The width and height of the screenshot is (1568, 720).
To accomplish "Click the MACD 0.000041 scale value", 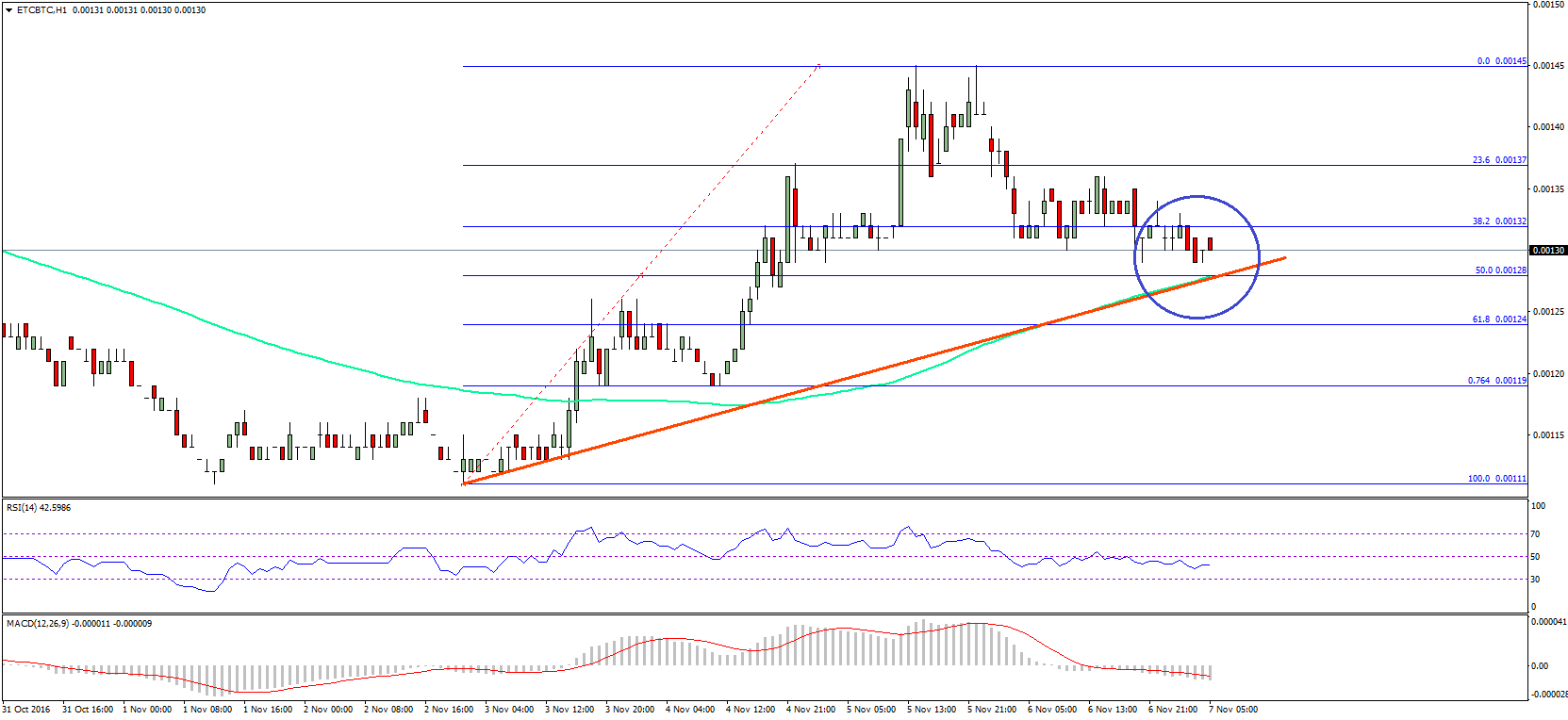I will point(1548,622).
